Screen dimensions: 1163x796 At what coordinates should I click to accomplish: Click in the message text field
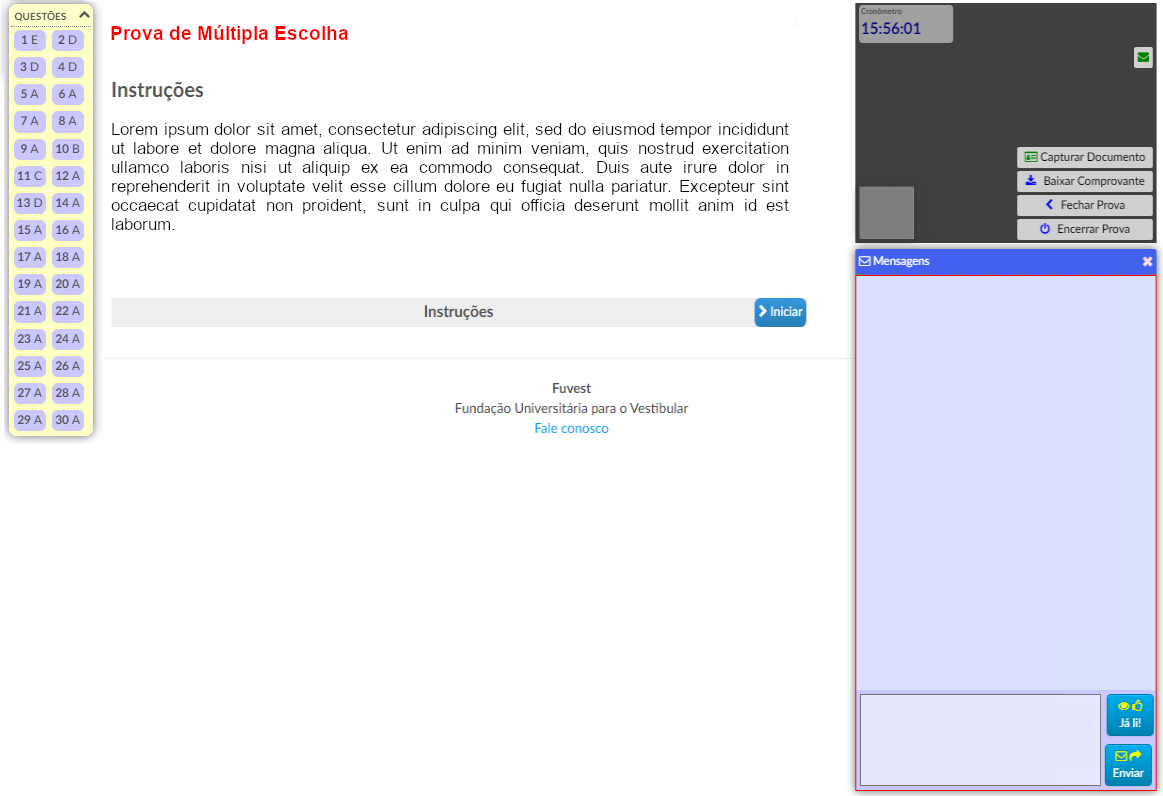click(x=979, y=740)
